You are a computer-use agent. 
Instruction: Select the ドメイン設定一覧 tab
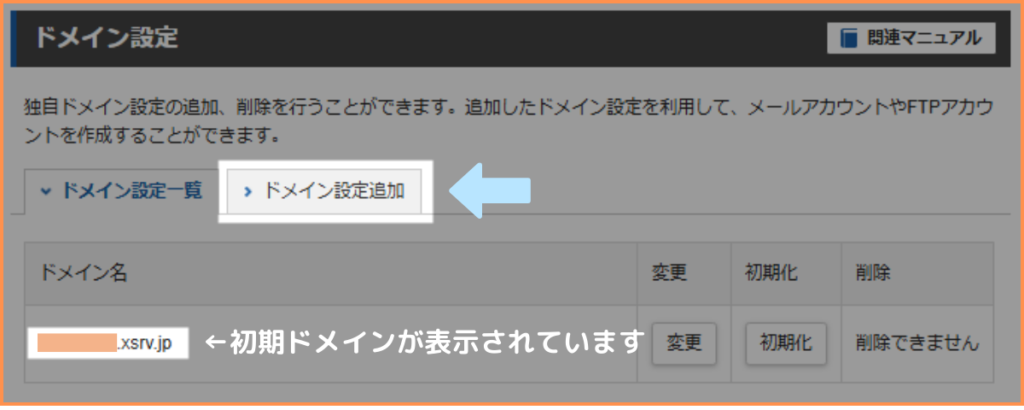[121, 191]
